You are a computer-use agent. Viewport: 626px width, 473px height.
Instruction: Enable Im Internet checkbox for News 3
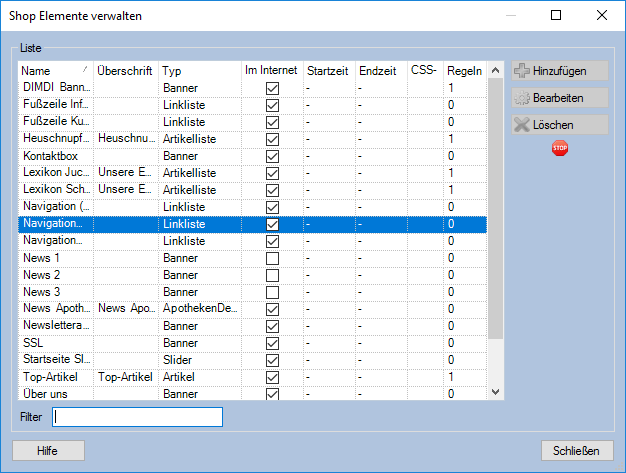272,292
